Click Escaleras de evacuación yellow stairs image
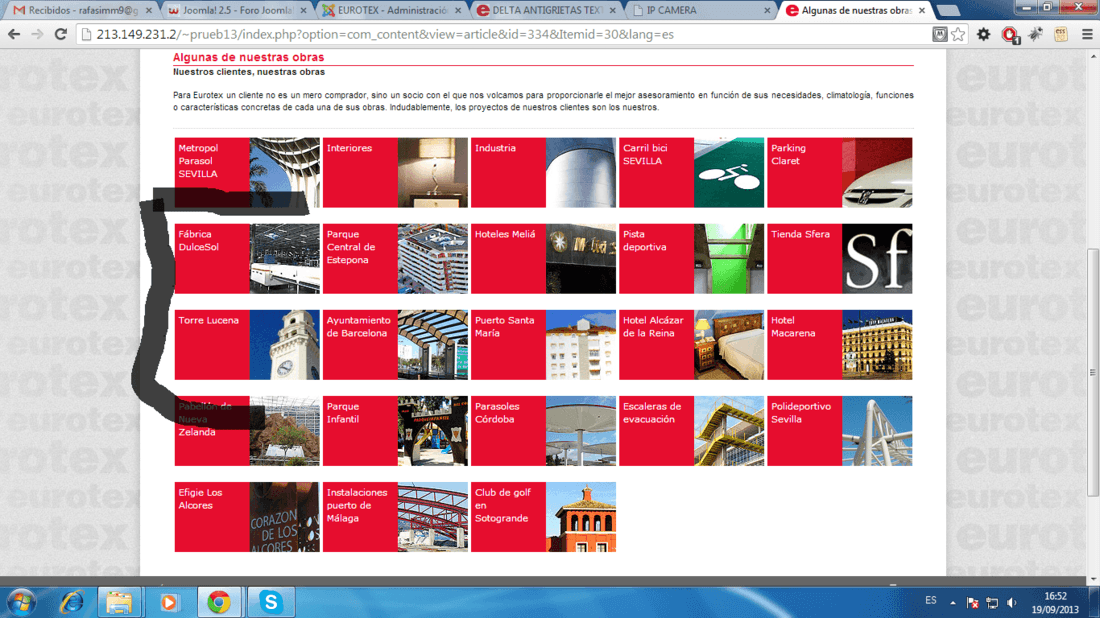Image resolution: width=1100 pixels, height=618 pixels. point(729,431)
